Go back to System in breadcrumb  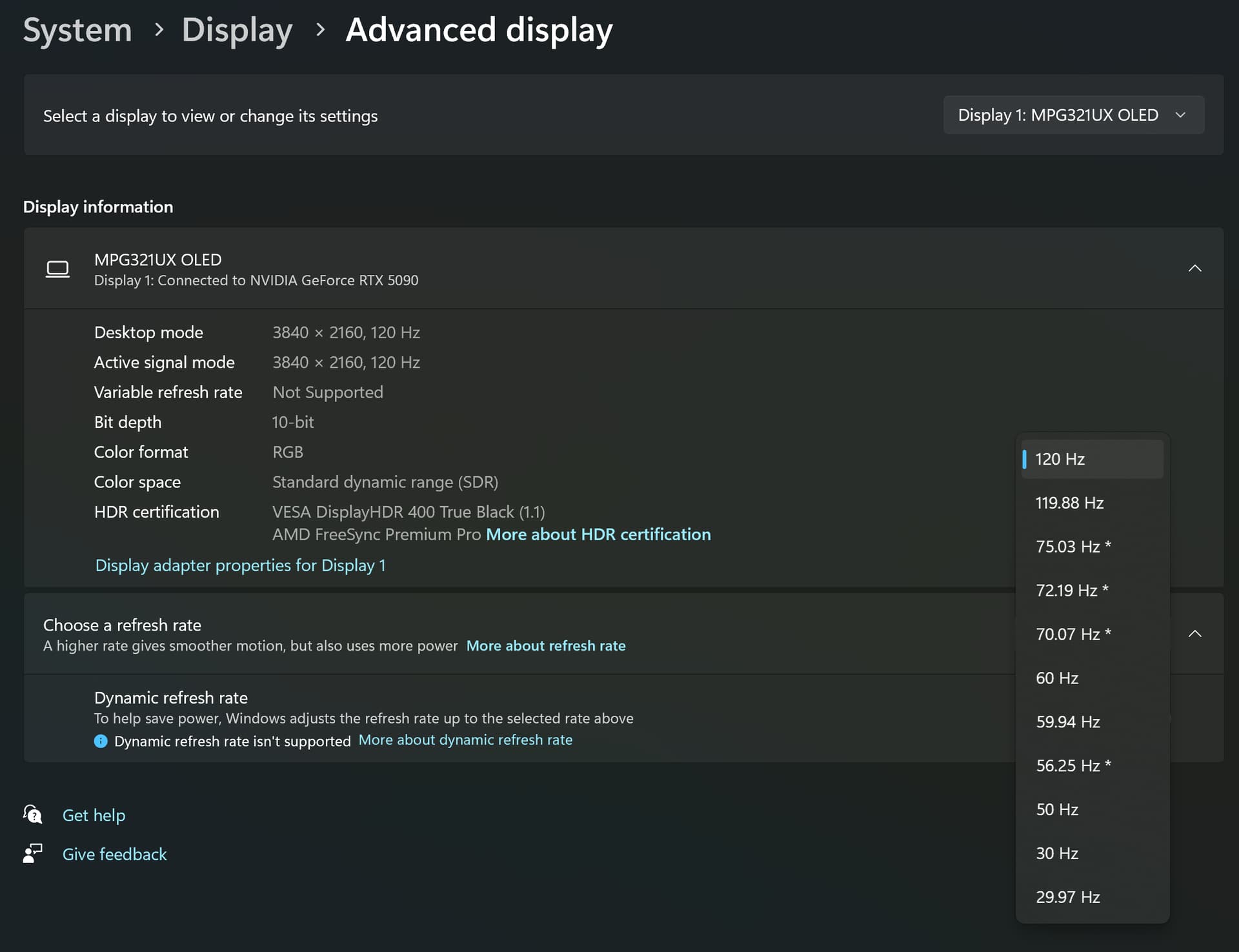tap(77, 30)
